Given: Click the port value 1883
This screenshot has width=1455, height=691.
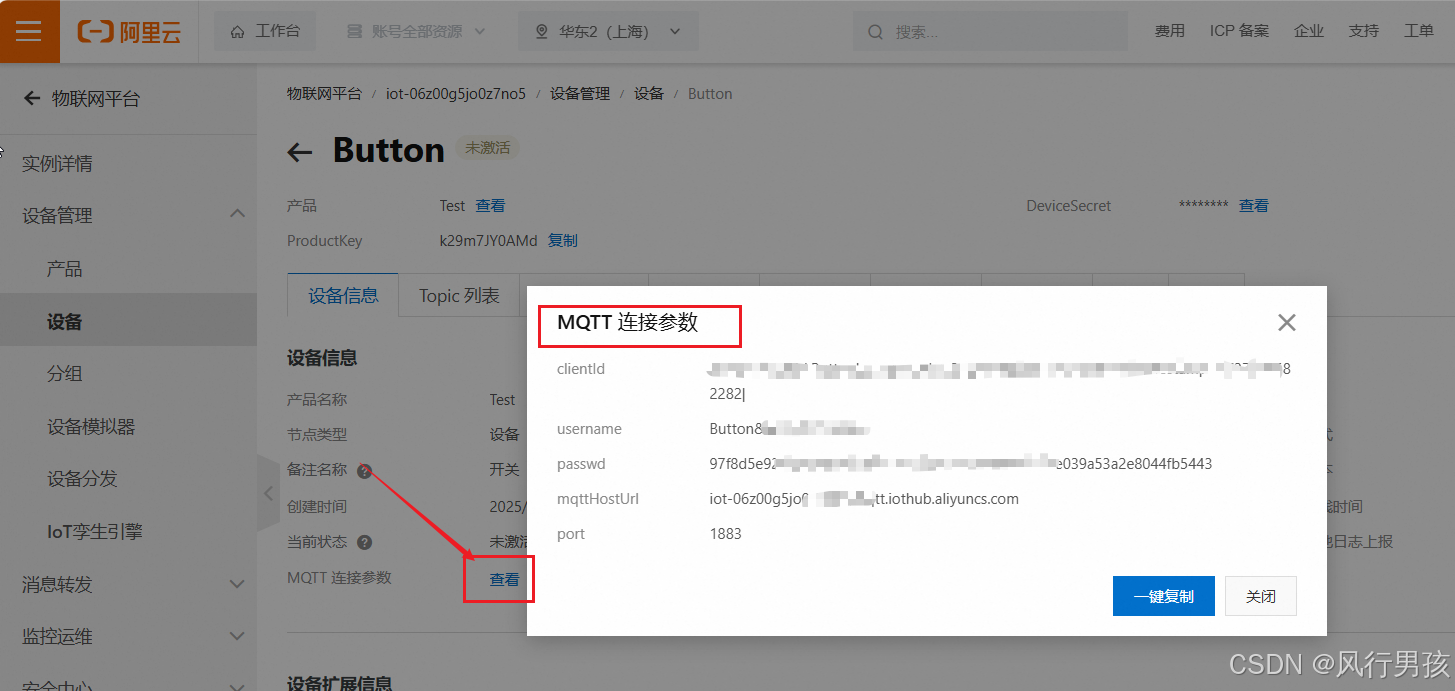Looking at the screenshot, I should 726,534.
